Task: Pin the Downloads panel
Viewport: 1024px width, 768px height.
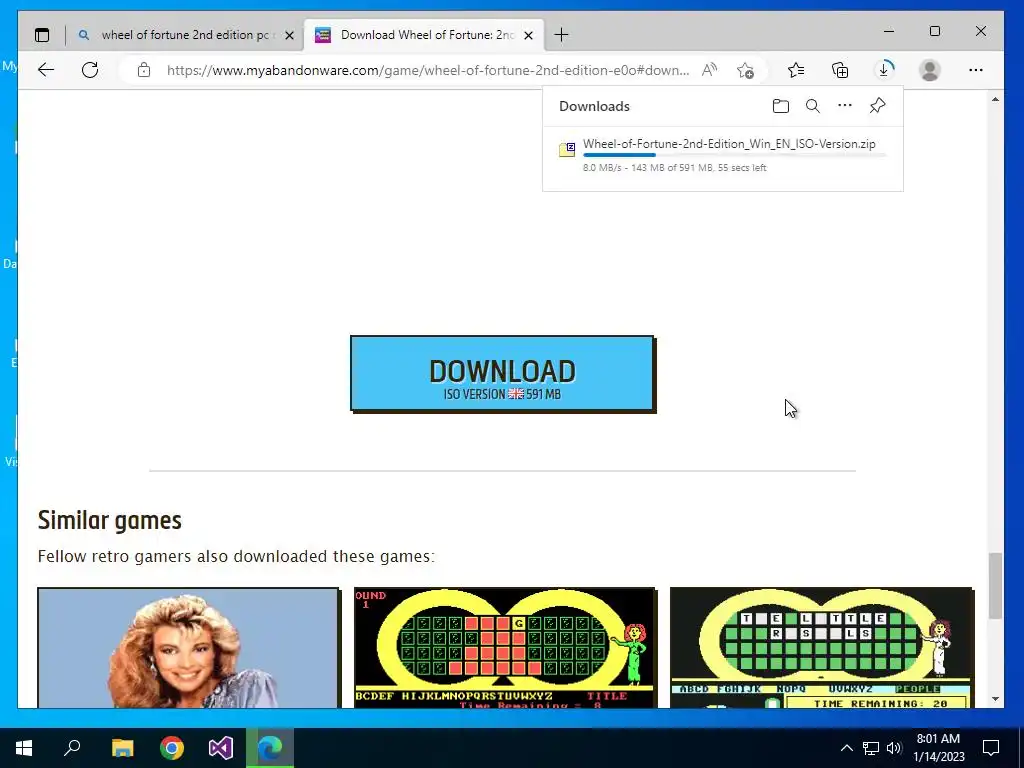Action: tap(877, 106)
